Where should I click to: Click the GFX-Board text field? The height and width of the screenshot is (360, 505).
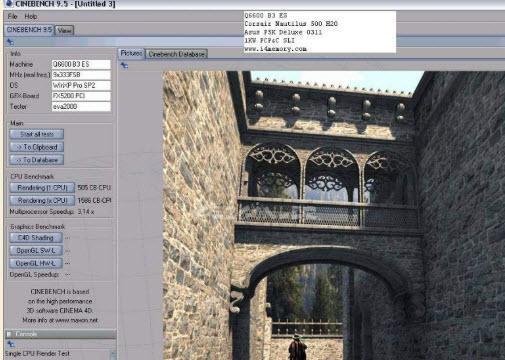coord(81,96)
